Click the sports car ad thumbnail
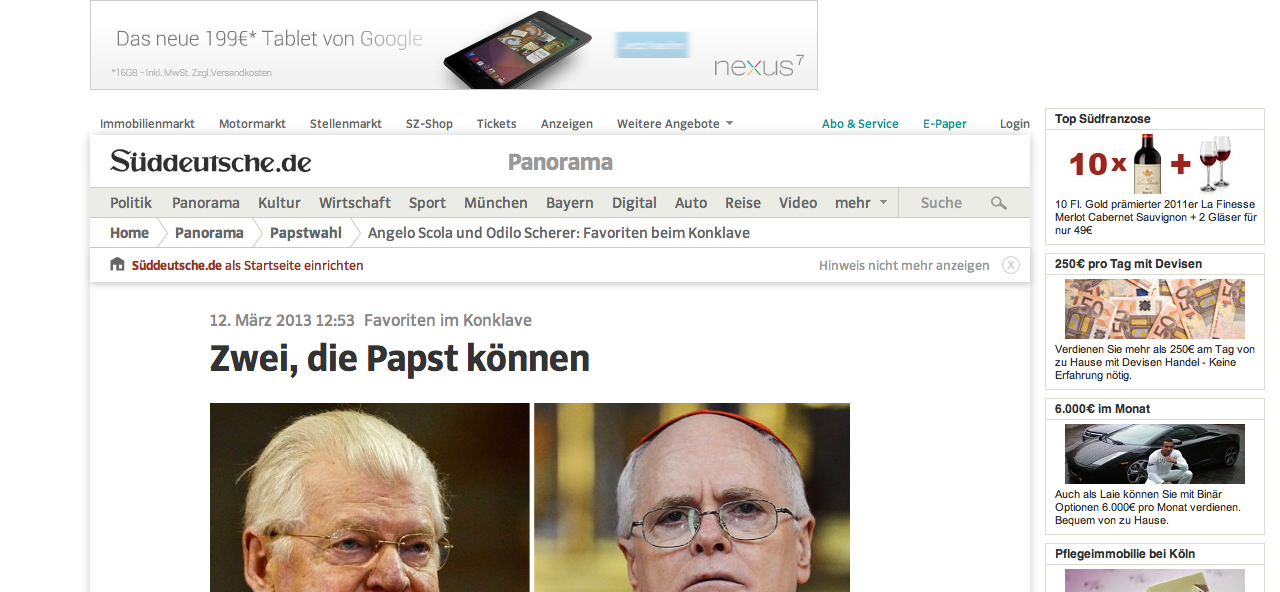The height and width of the screenshot is (592, 1280). [x=1155, y=454]
